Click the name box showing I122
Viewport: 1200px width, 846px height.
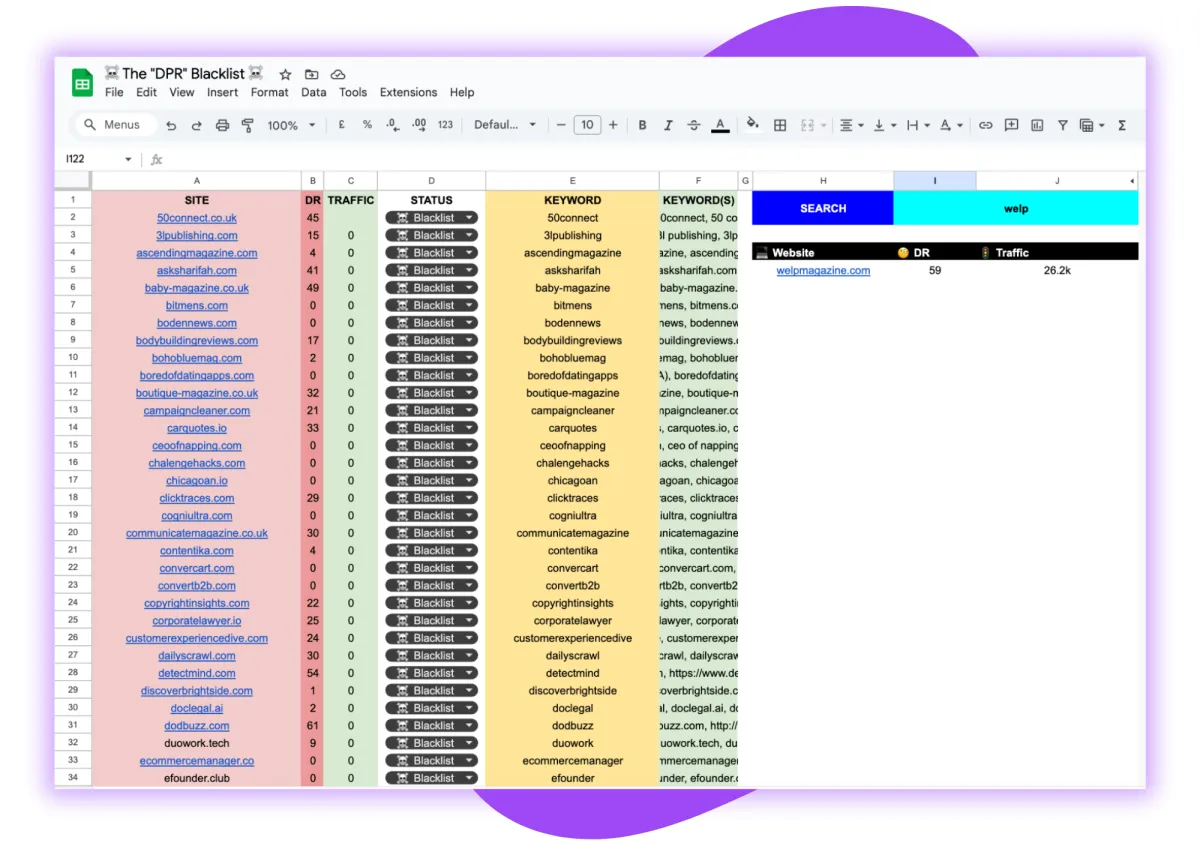coord(99,159)
